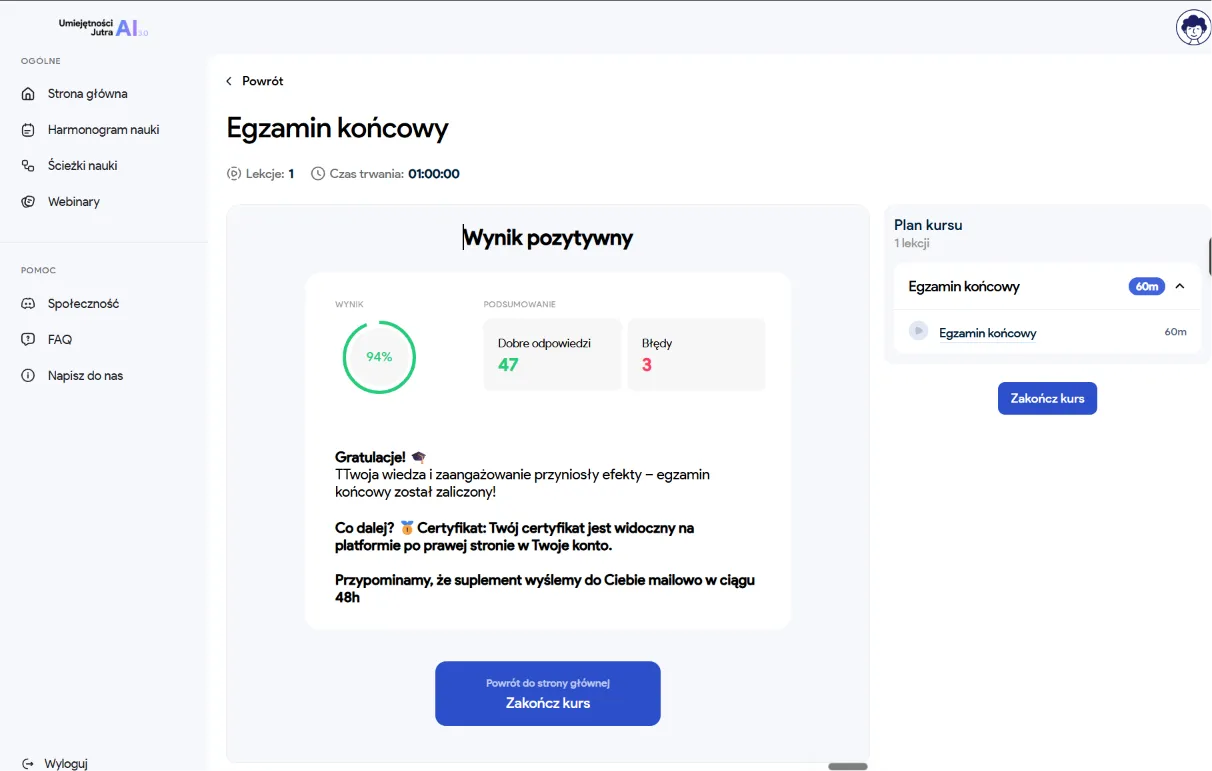The height and width of the screenshot is (771, 1212).
Task: Click the Powrót back link
Action: (x=263, y=81)
